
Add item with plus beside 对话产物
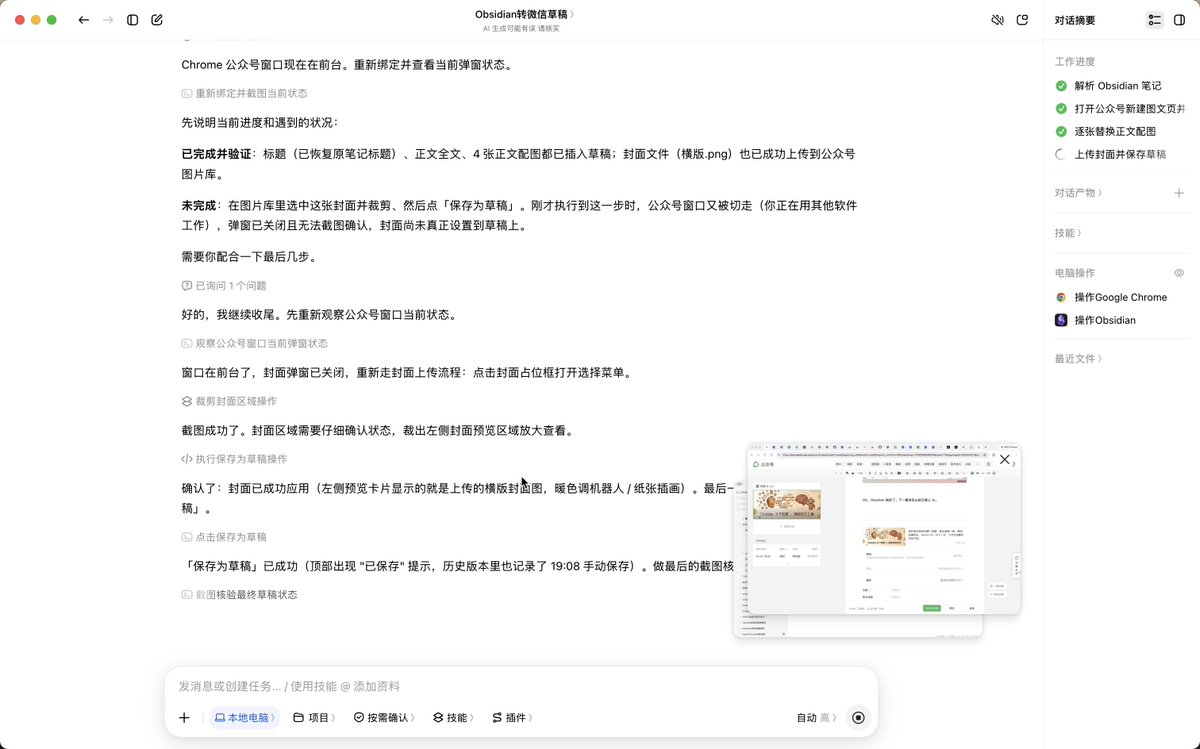tap(1179, 193)
